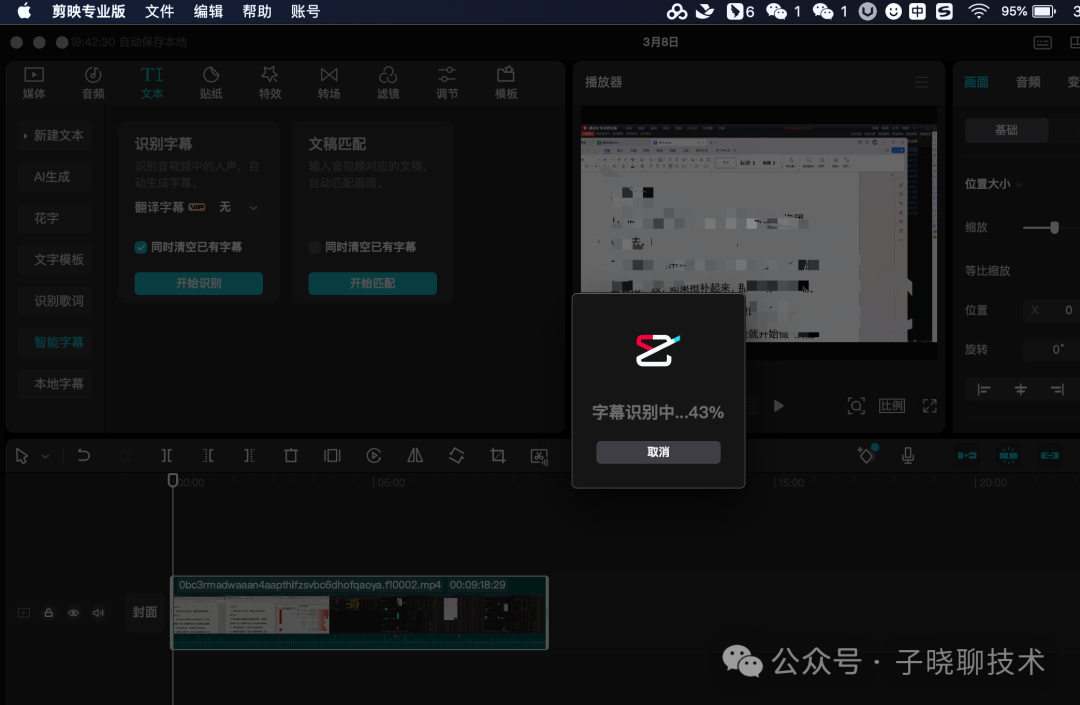The height and width of the screenshot is (705, 1080).
Task: Click the align left icon in properties panel
Action: [x=984, y=390]
